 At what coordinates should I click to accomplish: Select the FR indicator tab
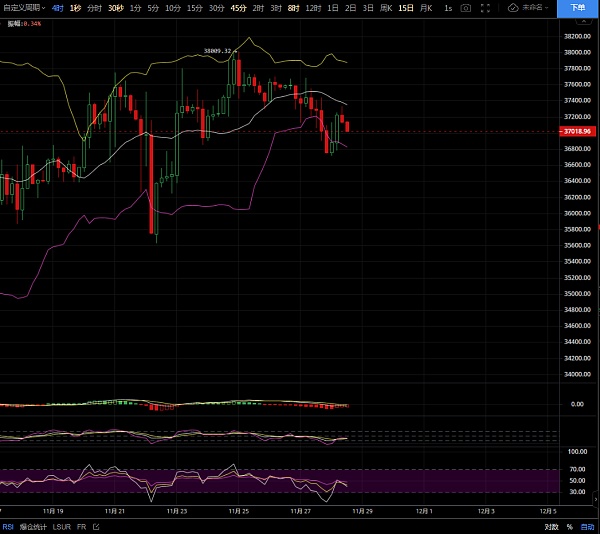click(81, 526)
